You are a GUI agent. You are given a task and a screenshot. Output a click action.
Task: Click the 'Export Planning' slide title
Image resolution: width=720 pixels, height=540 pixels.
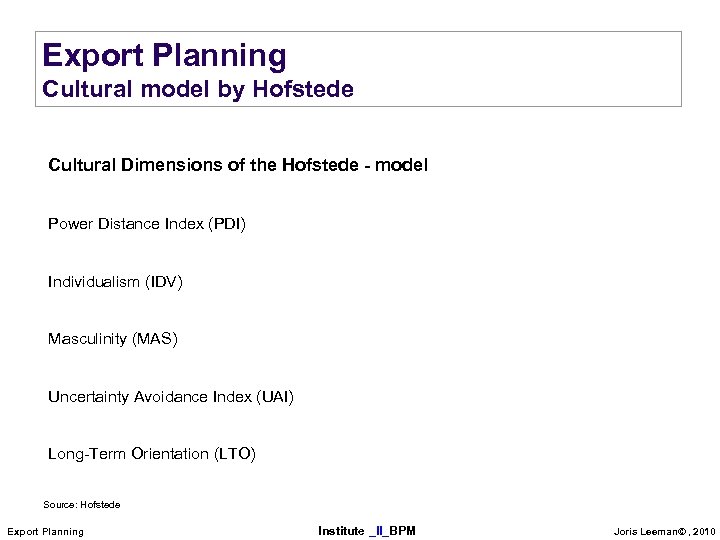click(164, 56)
